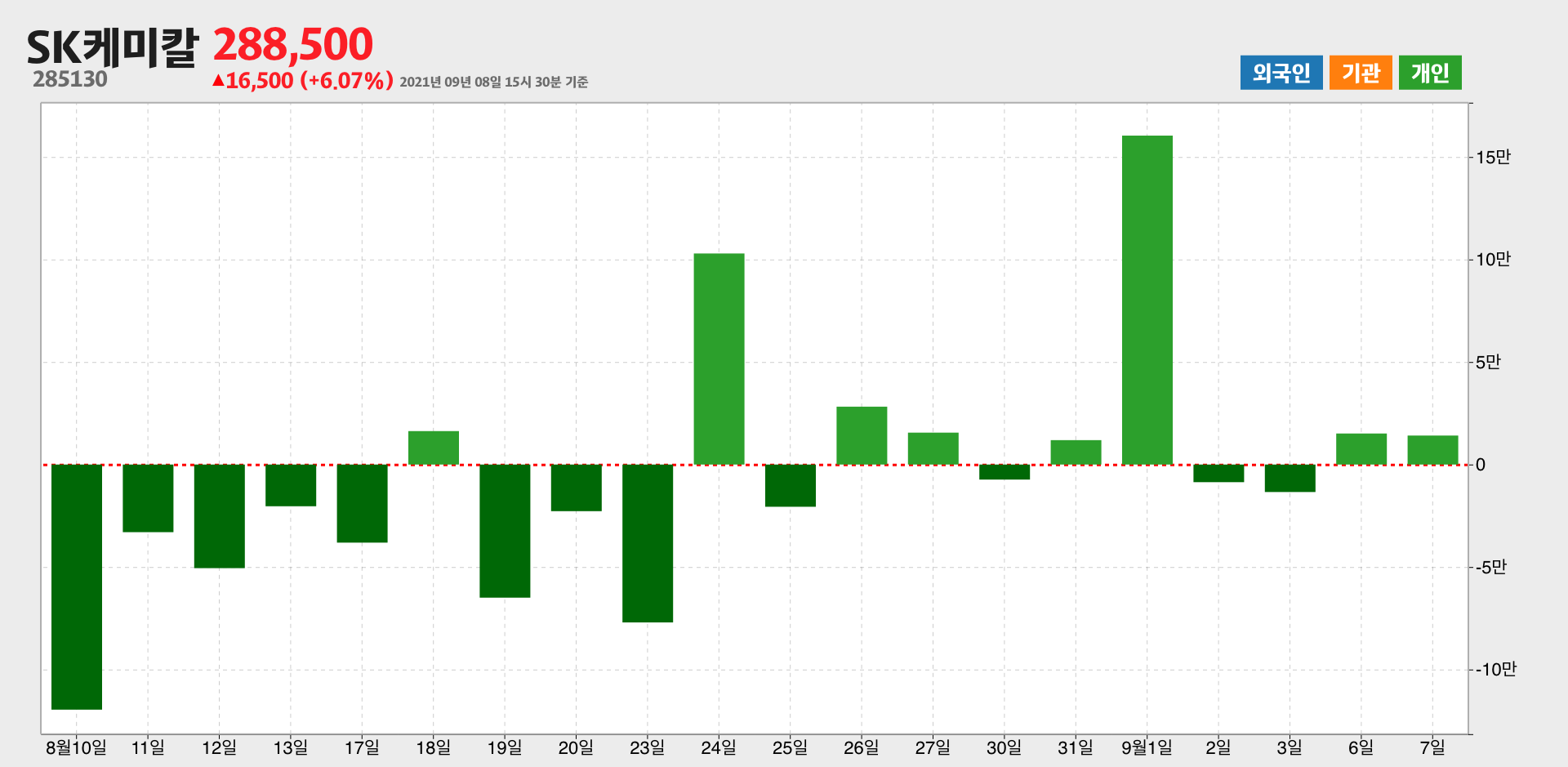Click the 18일 x-axis date label
The height and width of the screenshot is (767, 1568).
(434, 747)
